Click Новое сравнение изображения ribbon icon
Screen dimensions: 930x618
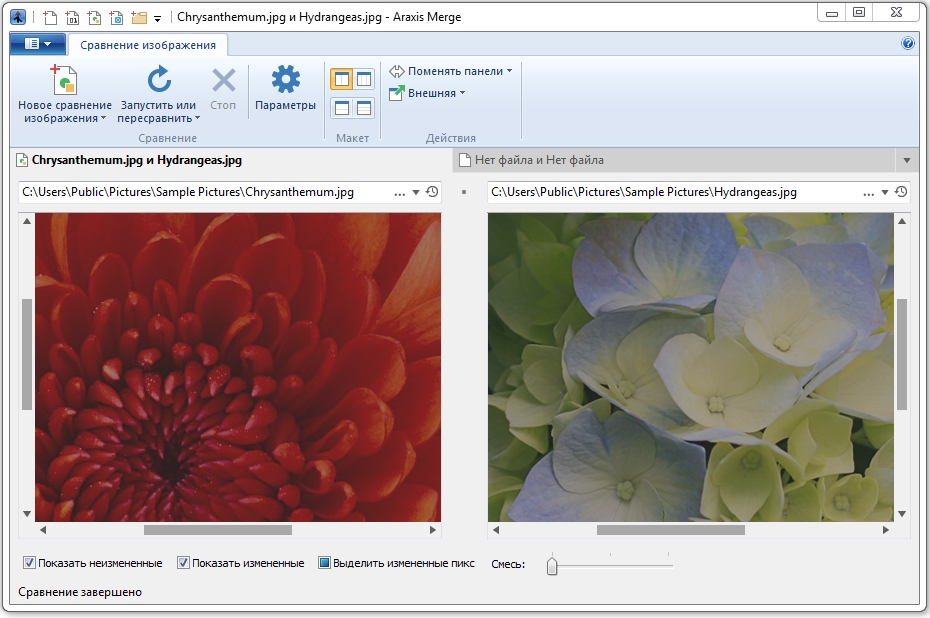tap(65, 79)
